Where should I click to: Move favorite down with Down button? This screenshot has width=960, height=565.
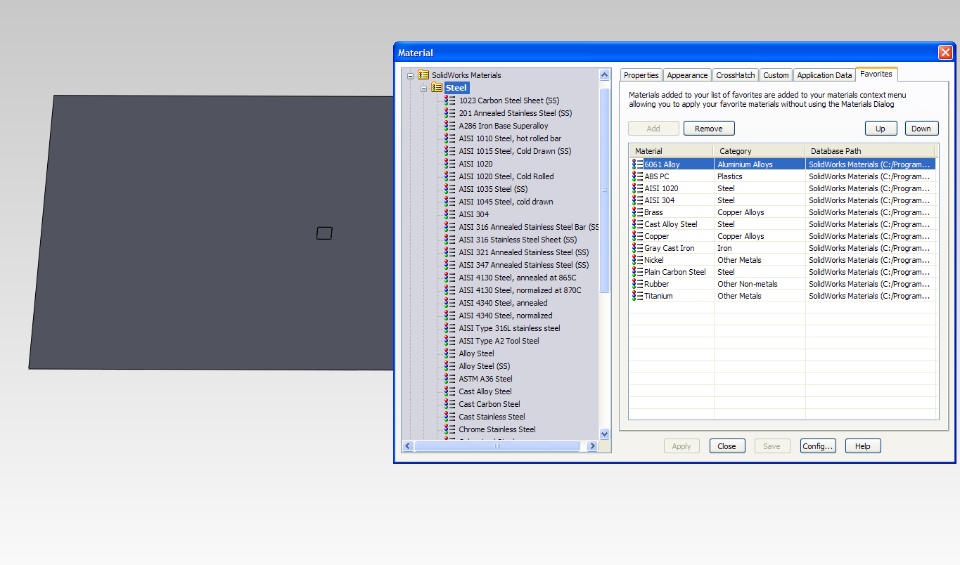coord(921,129)
